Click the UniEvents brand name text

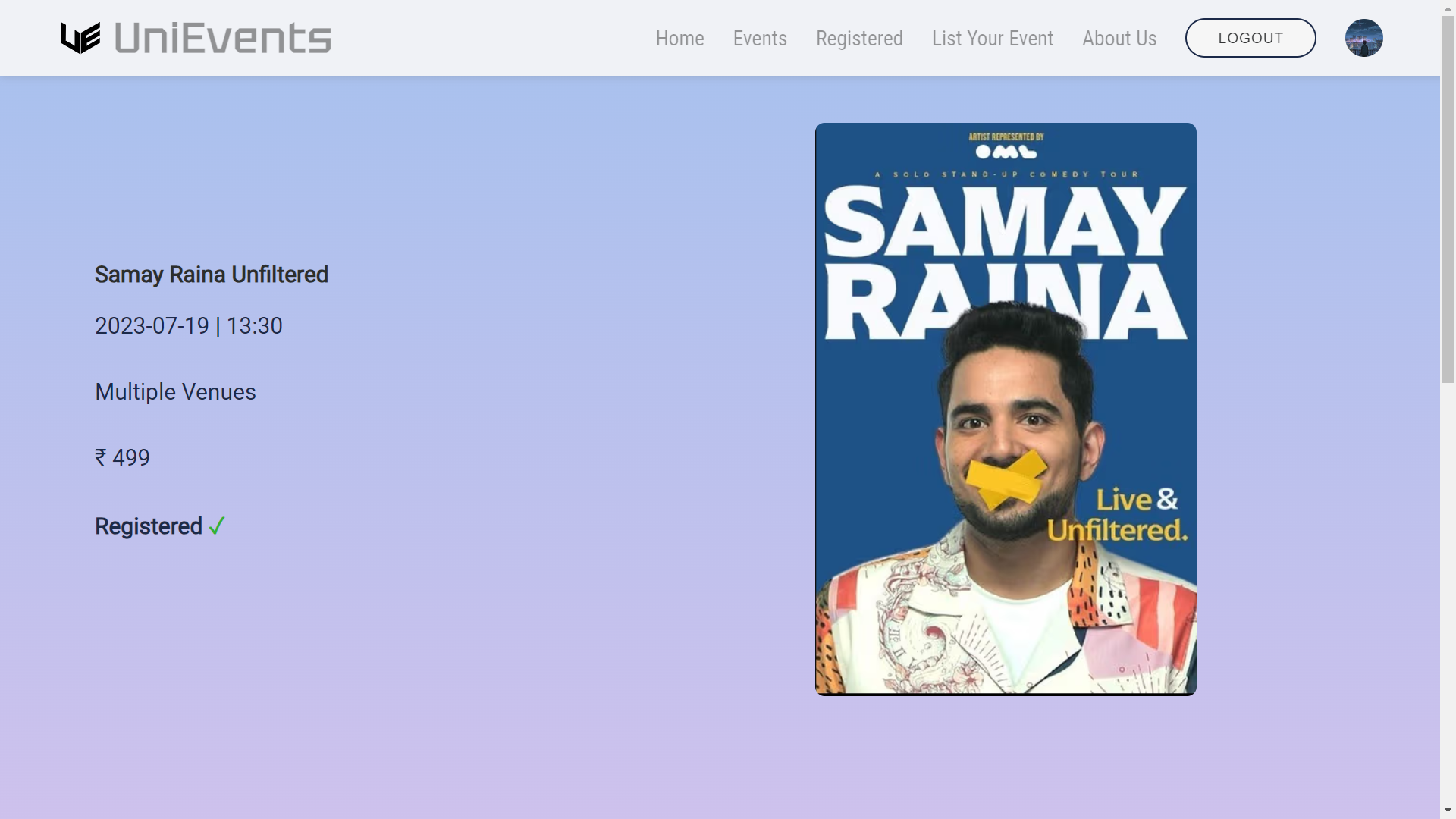pos(222,38)
